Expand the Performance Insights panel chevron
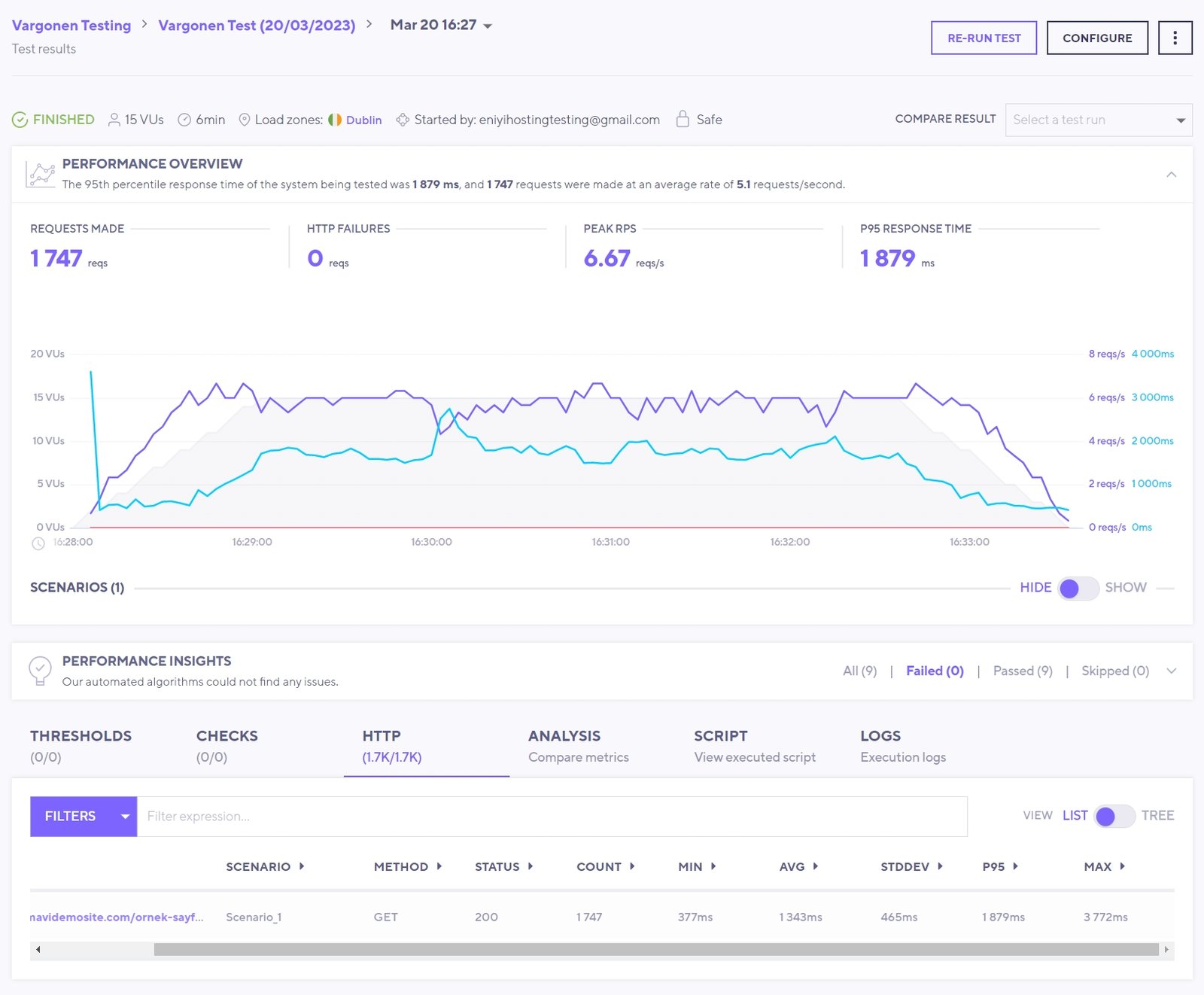Image resolution: width=1204 pixels, height=995 pixels. 1171,671
